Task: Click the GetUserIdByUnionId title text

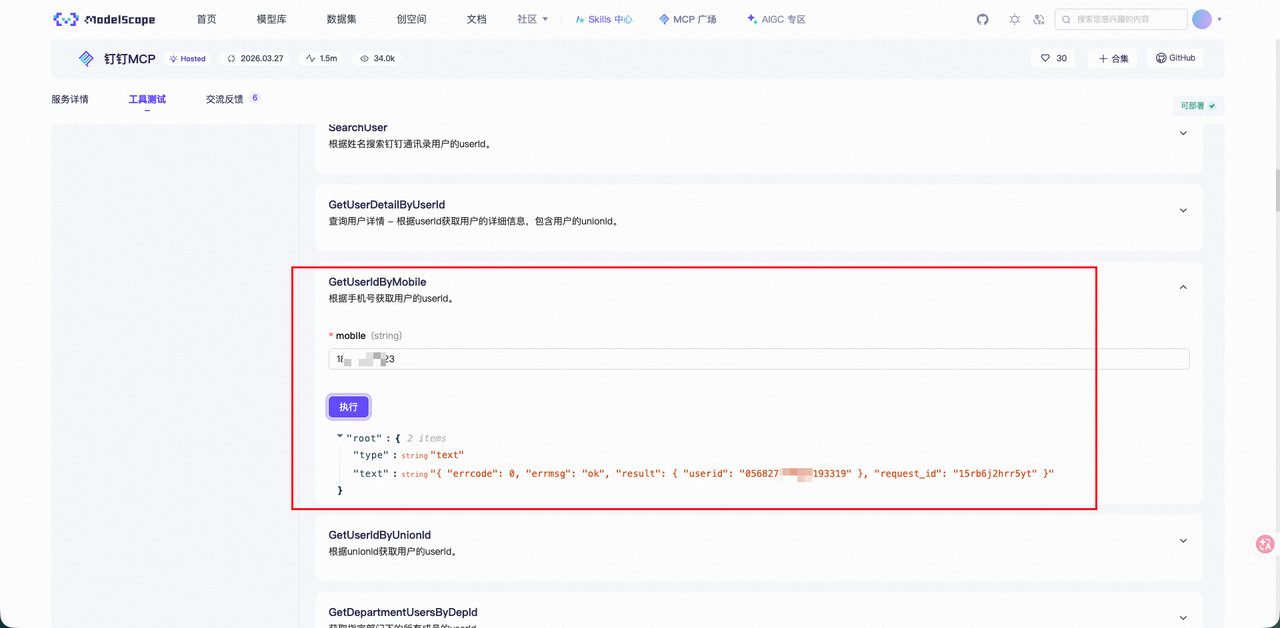Action: pyautogui.click(x=380, y=535)
